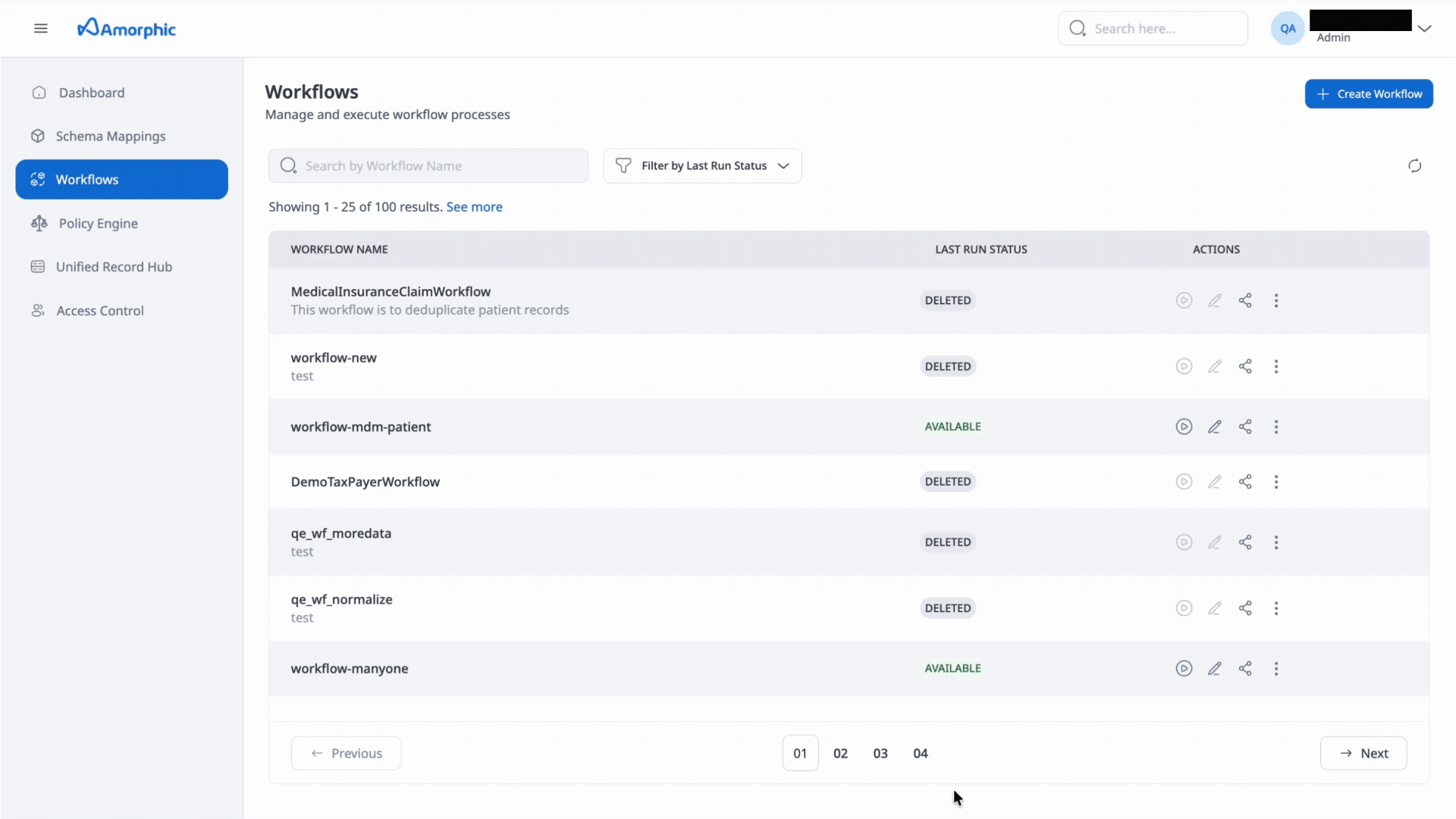Create a new workflow
The width and height of the screenshot is (1456, 819).
click(1369, 93)
